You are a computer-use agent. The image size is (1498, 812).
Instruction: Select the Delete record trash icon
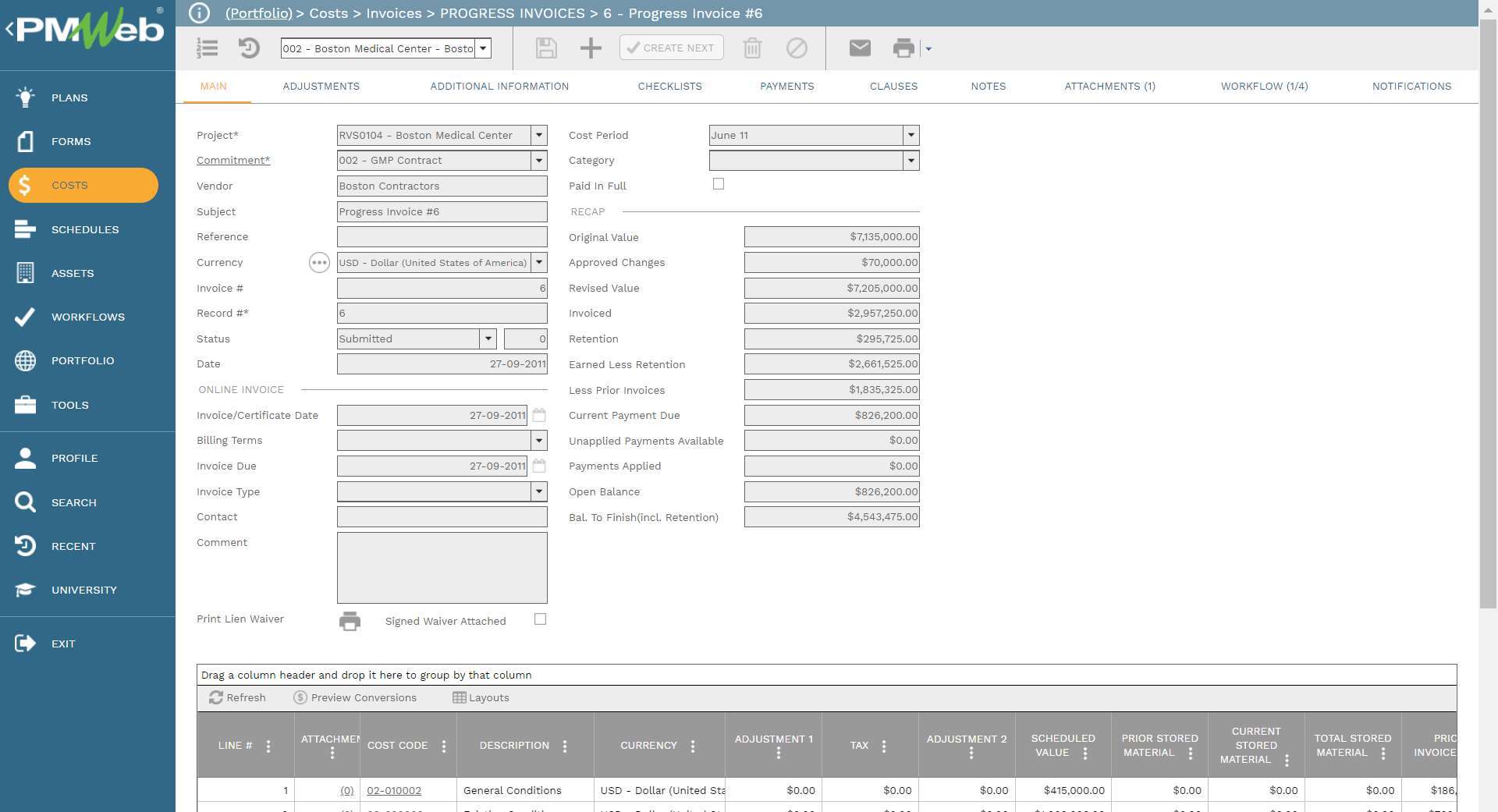coord(751,48)
